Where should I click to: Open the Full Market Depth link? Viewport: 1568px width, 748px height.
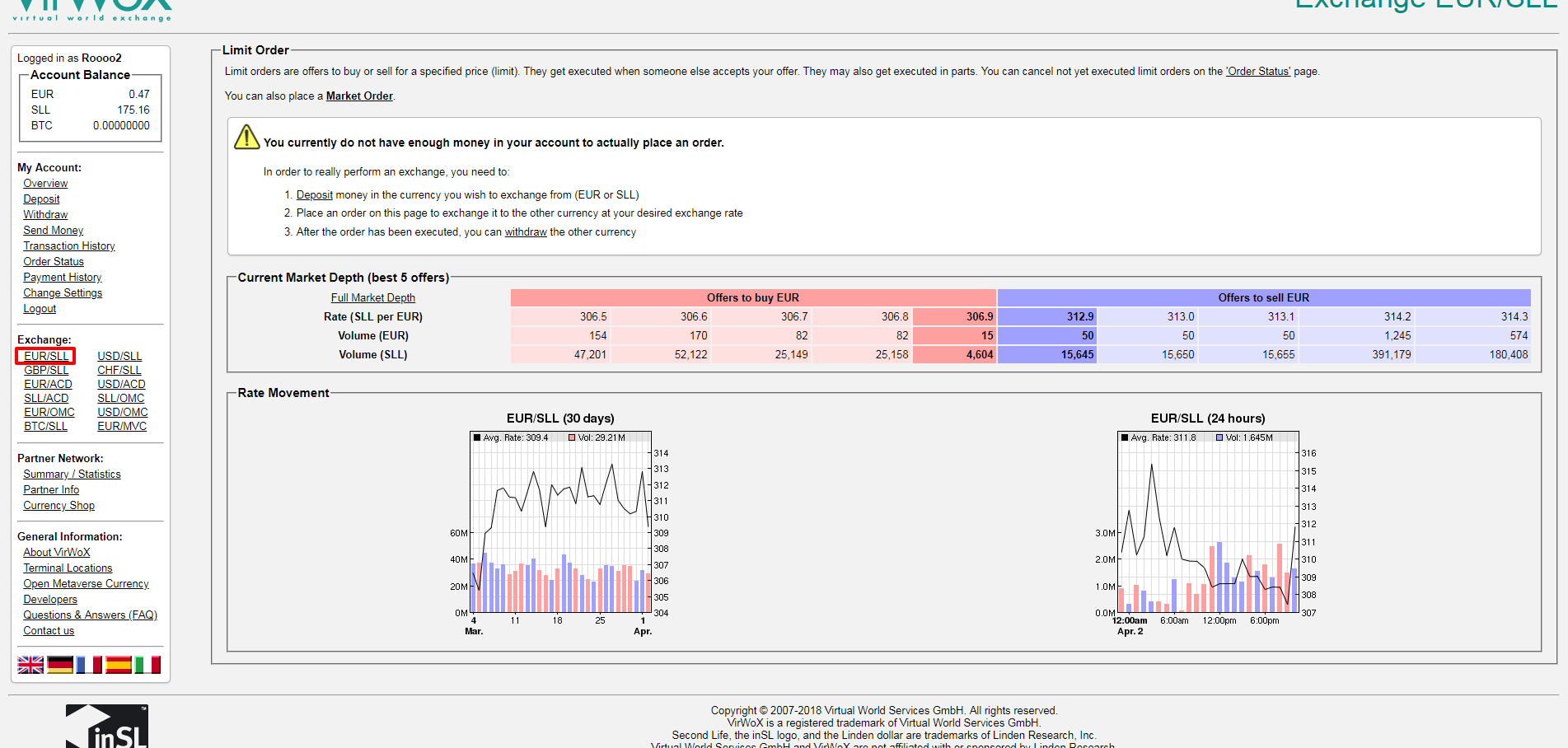(373, 298)
